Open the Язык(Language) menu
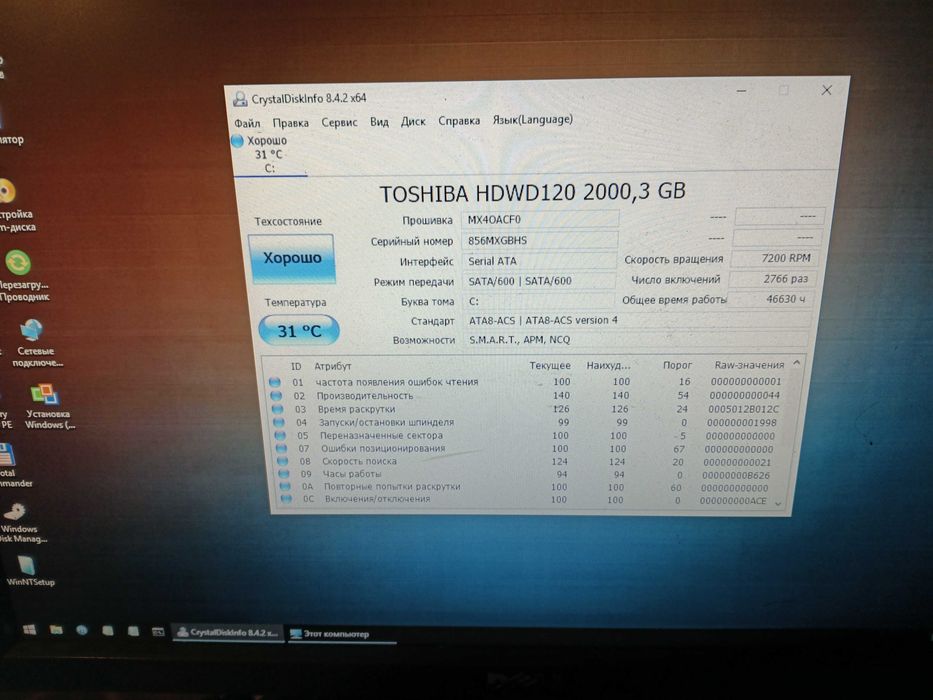This screenshot has height=700, width=933. [x=533, y=119]
